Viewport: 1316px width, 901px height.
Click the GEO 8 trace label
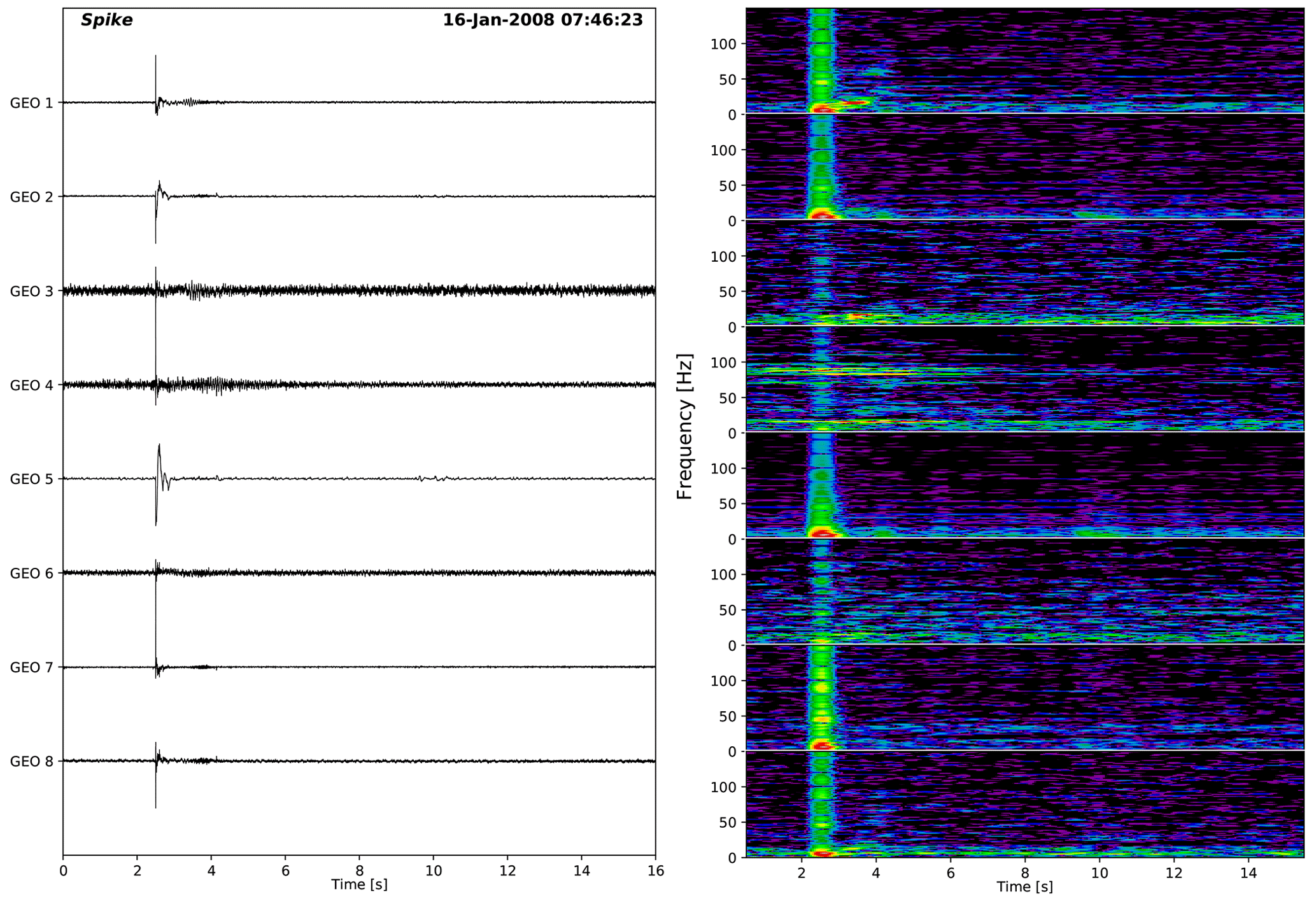31,762
